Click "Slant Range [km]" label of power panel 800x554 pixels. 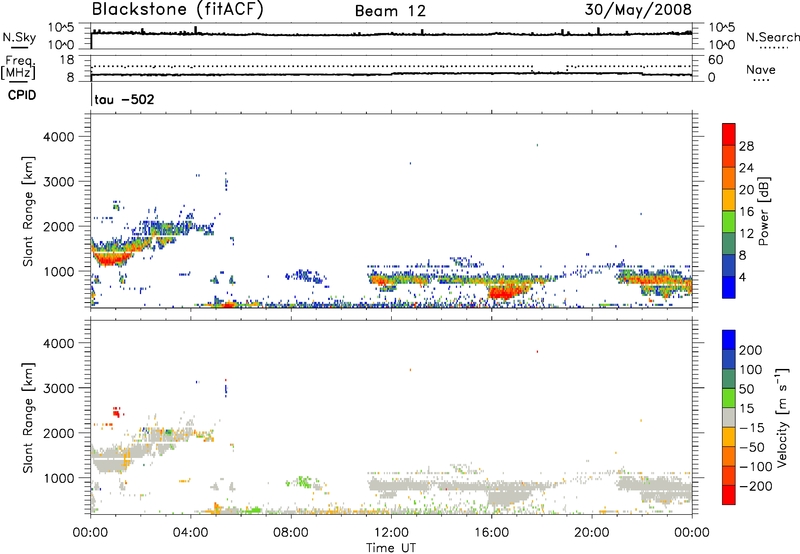[x=28, y=211]
